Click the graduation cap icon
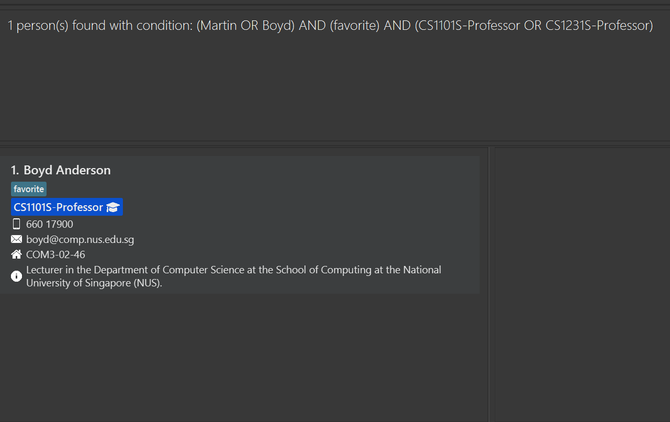Image resolution: width=670 pixels, height=422 pixels. [113, 207]
